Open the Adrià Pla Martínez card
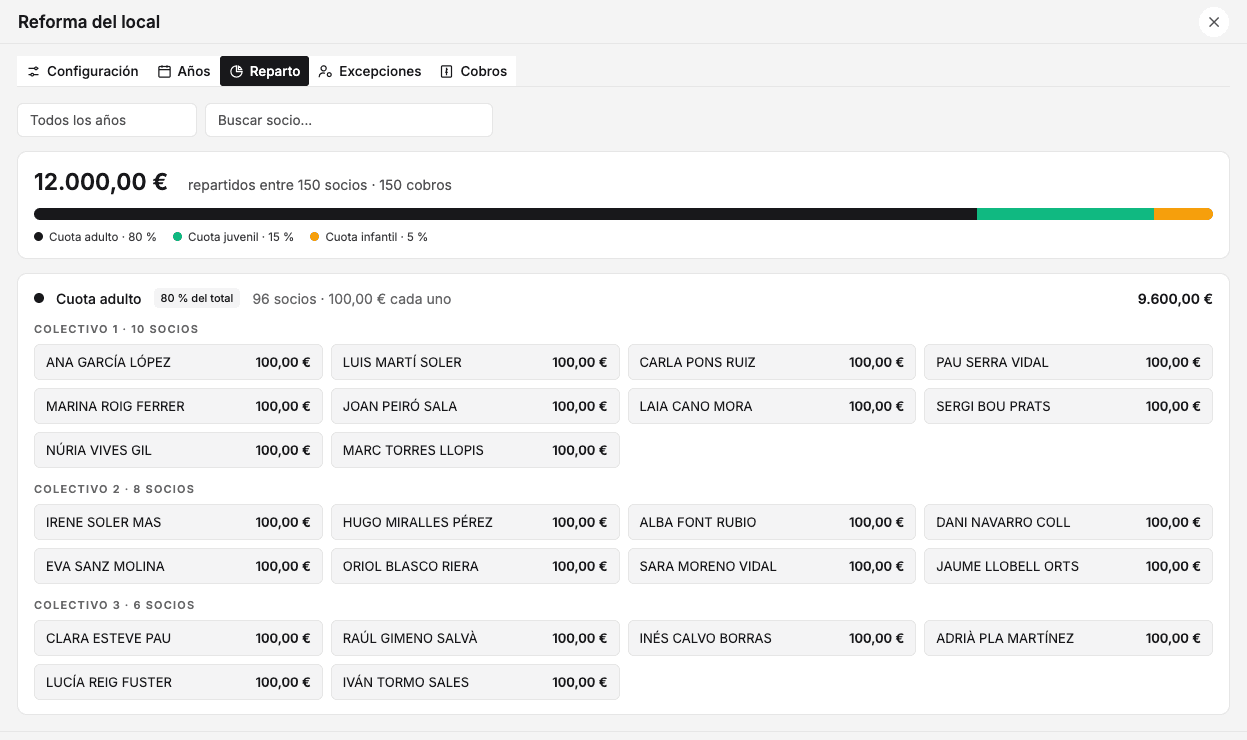Viewport: 1247px width, 740px height. point(1068,638)
